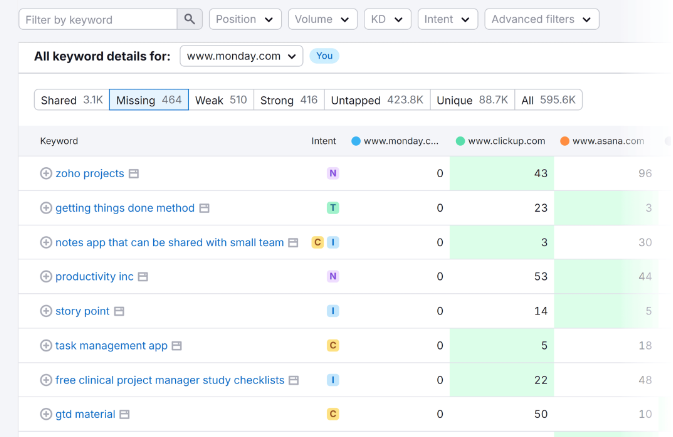Click plus icon beside gtd material
The image size is (673, 437).
click(x=46, y=414)
